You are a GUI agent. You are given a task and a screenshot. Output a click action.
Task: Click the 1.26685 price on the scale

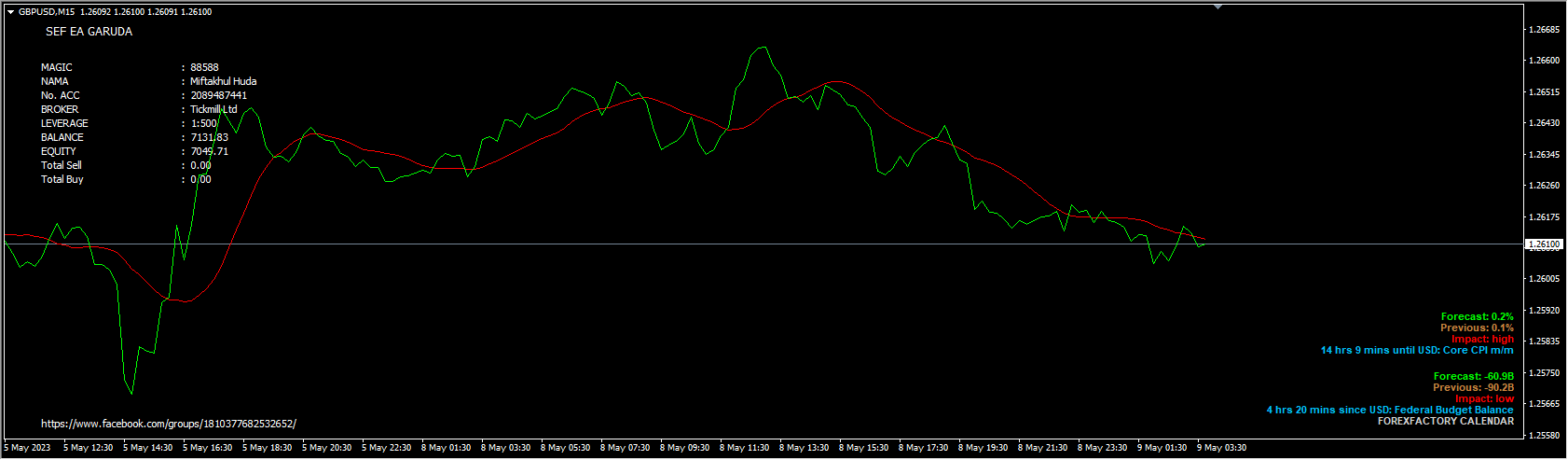[1545, 30]
